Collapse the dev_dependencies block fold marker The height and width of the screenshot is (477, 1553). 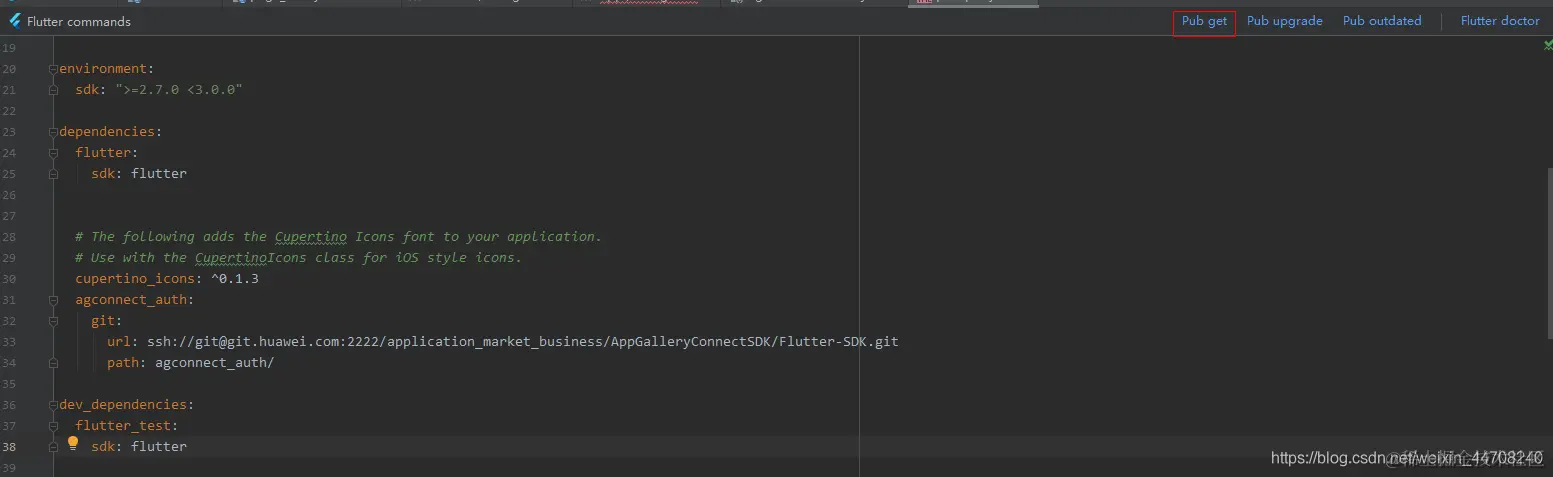coord(54,405)
